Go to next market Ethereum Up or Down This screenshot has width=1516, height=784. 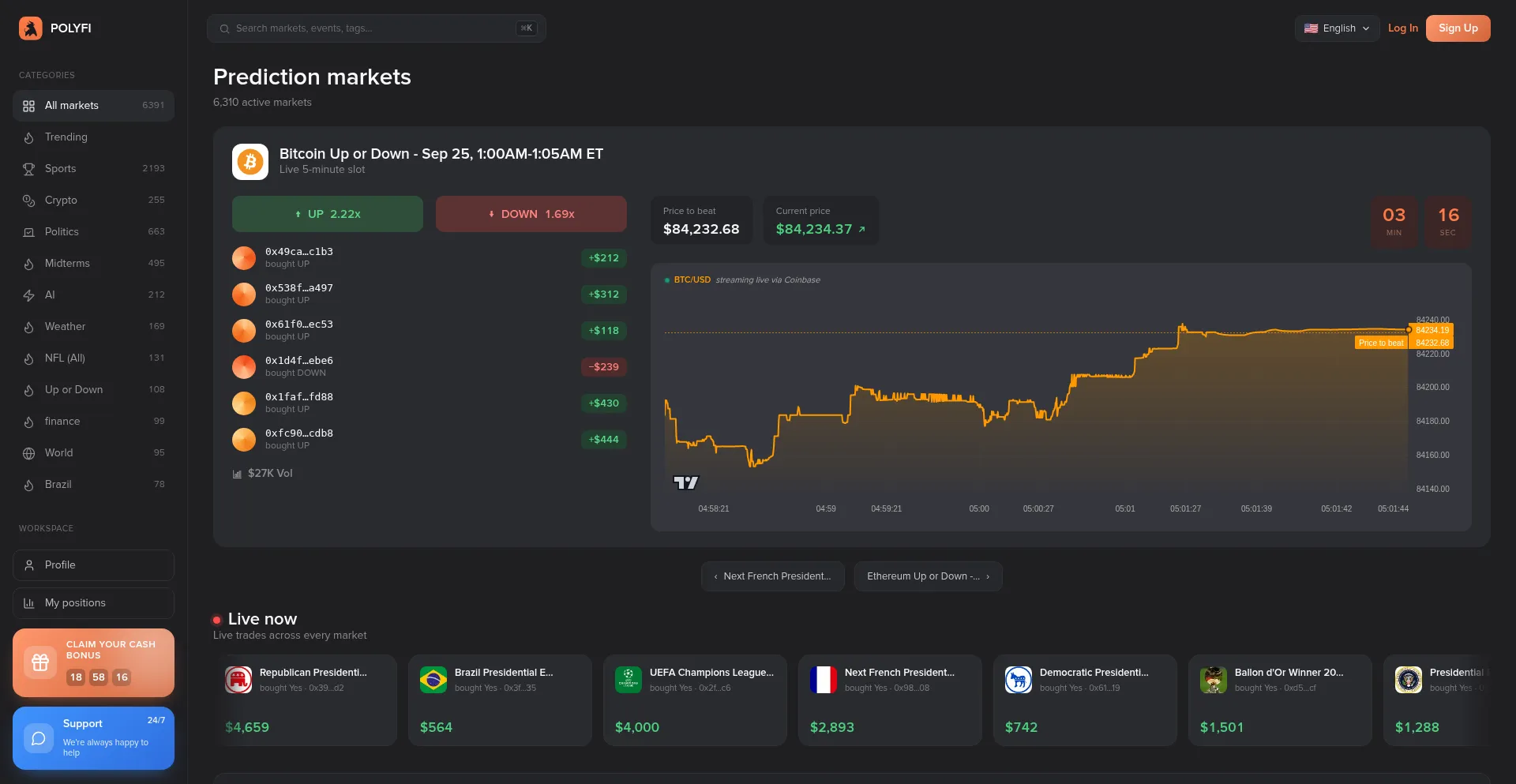[x=929, y=576]
